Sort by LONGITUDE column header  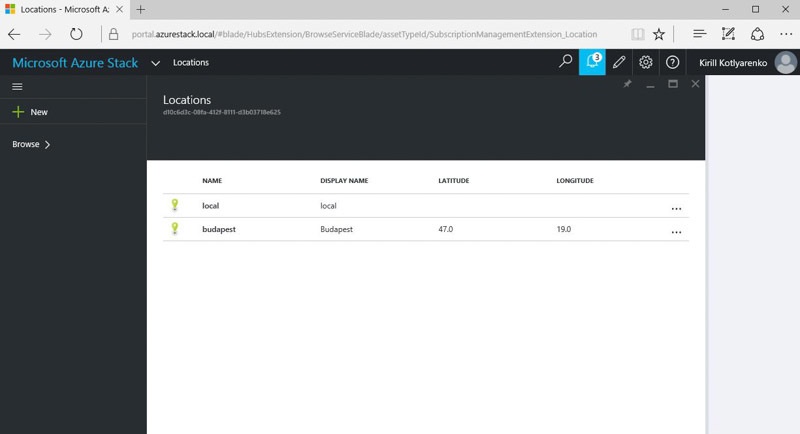(575, 181)
